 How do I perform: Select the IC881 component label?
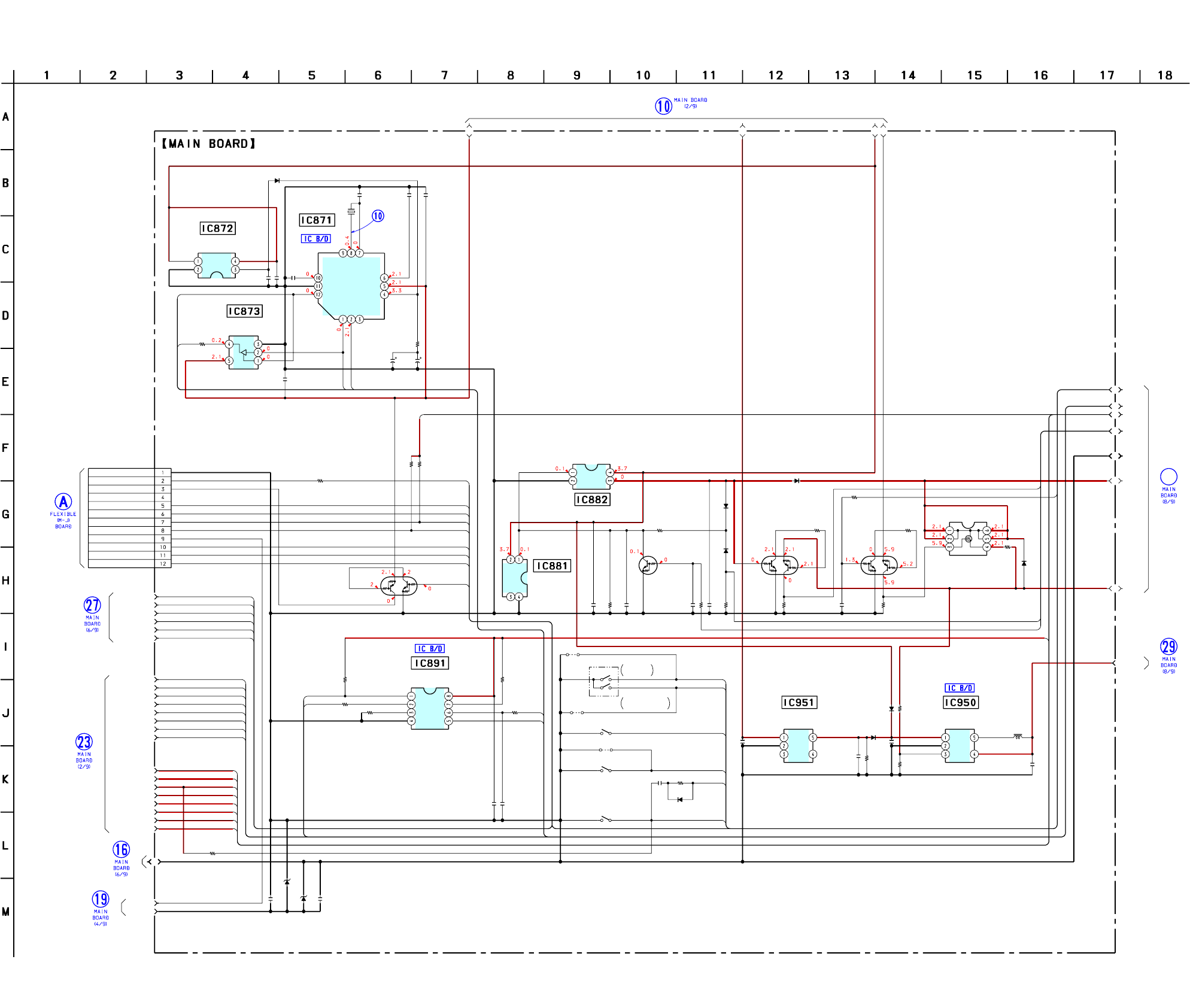(552, 566)
